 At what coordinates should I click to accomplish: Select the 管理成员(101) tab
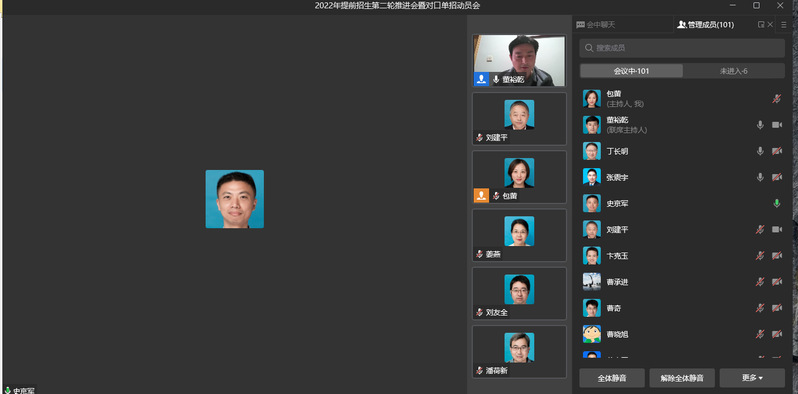pyautogui.click(x=705, y=24)
